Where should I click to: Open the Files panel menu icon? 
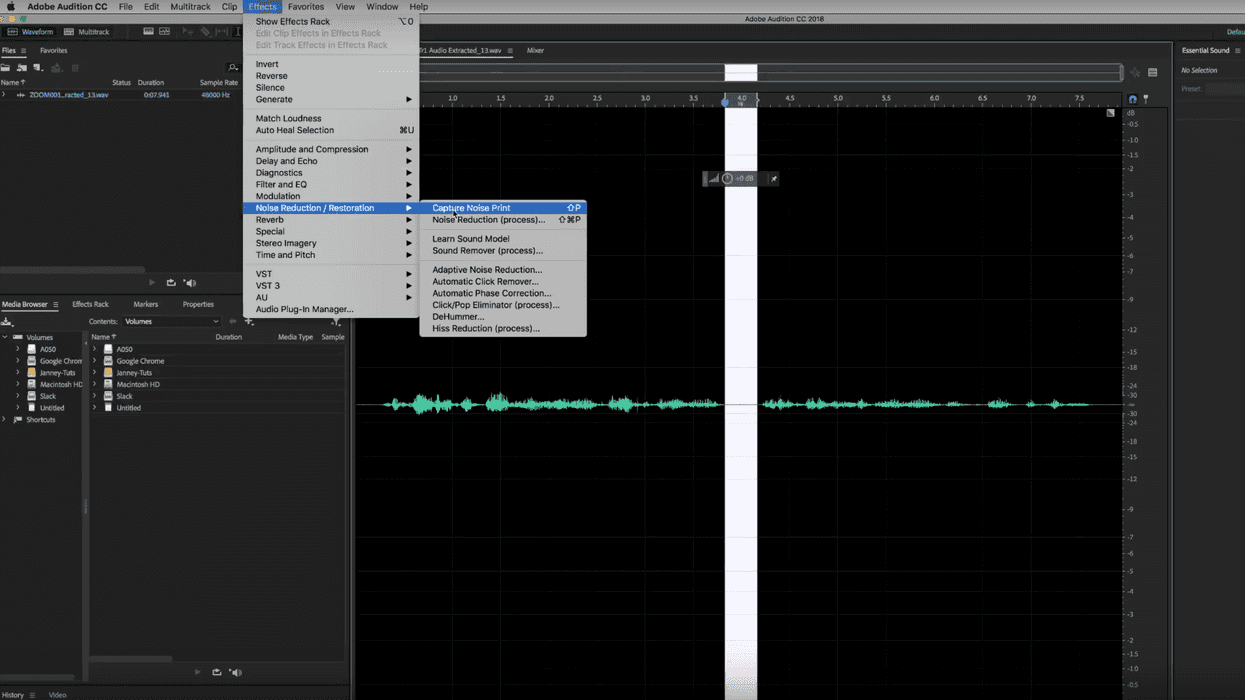[23, 50]
